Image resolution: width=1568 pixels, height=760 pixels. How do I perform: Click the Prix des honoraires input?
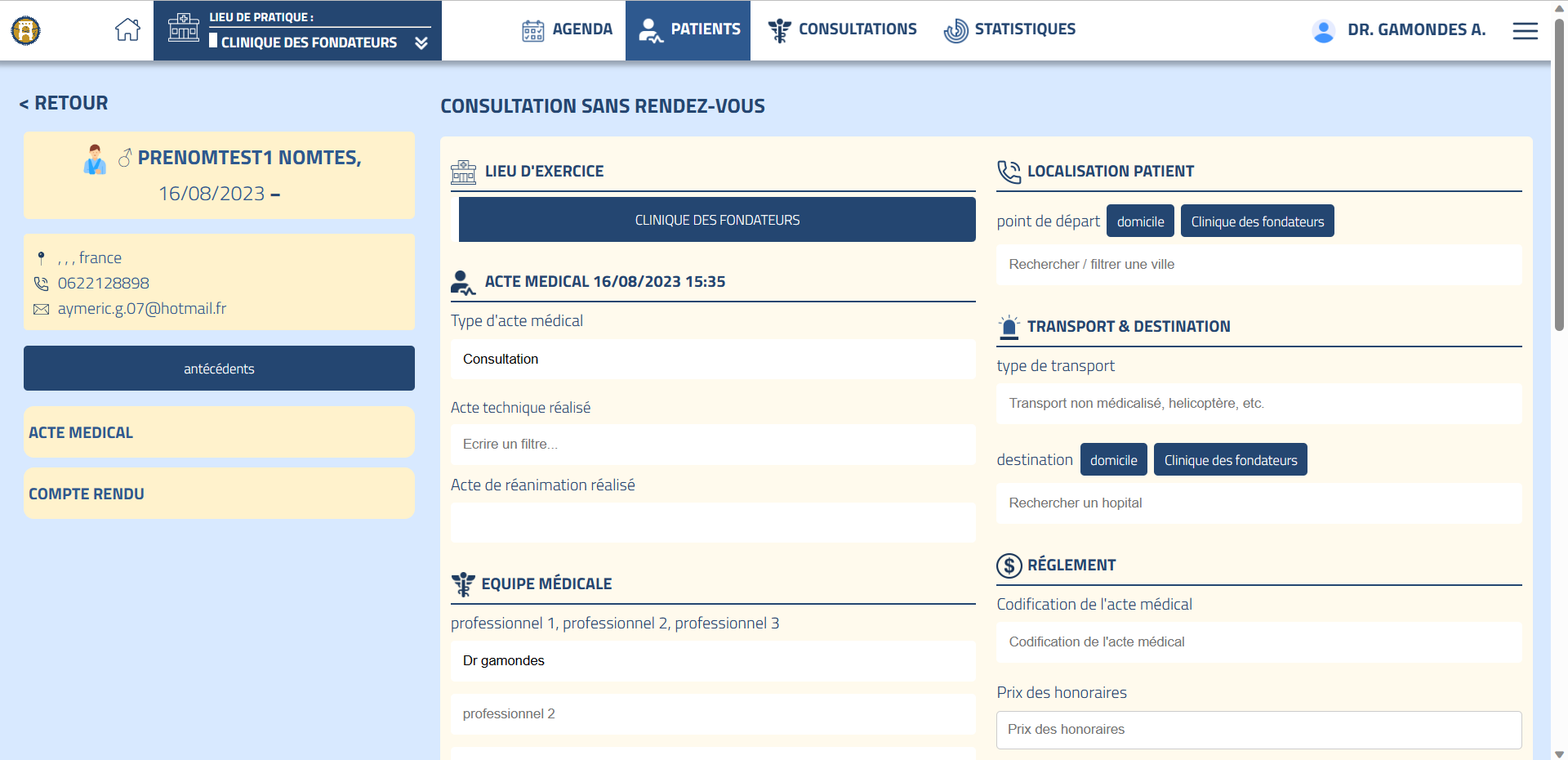[x=1258, y=730]
